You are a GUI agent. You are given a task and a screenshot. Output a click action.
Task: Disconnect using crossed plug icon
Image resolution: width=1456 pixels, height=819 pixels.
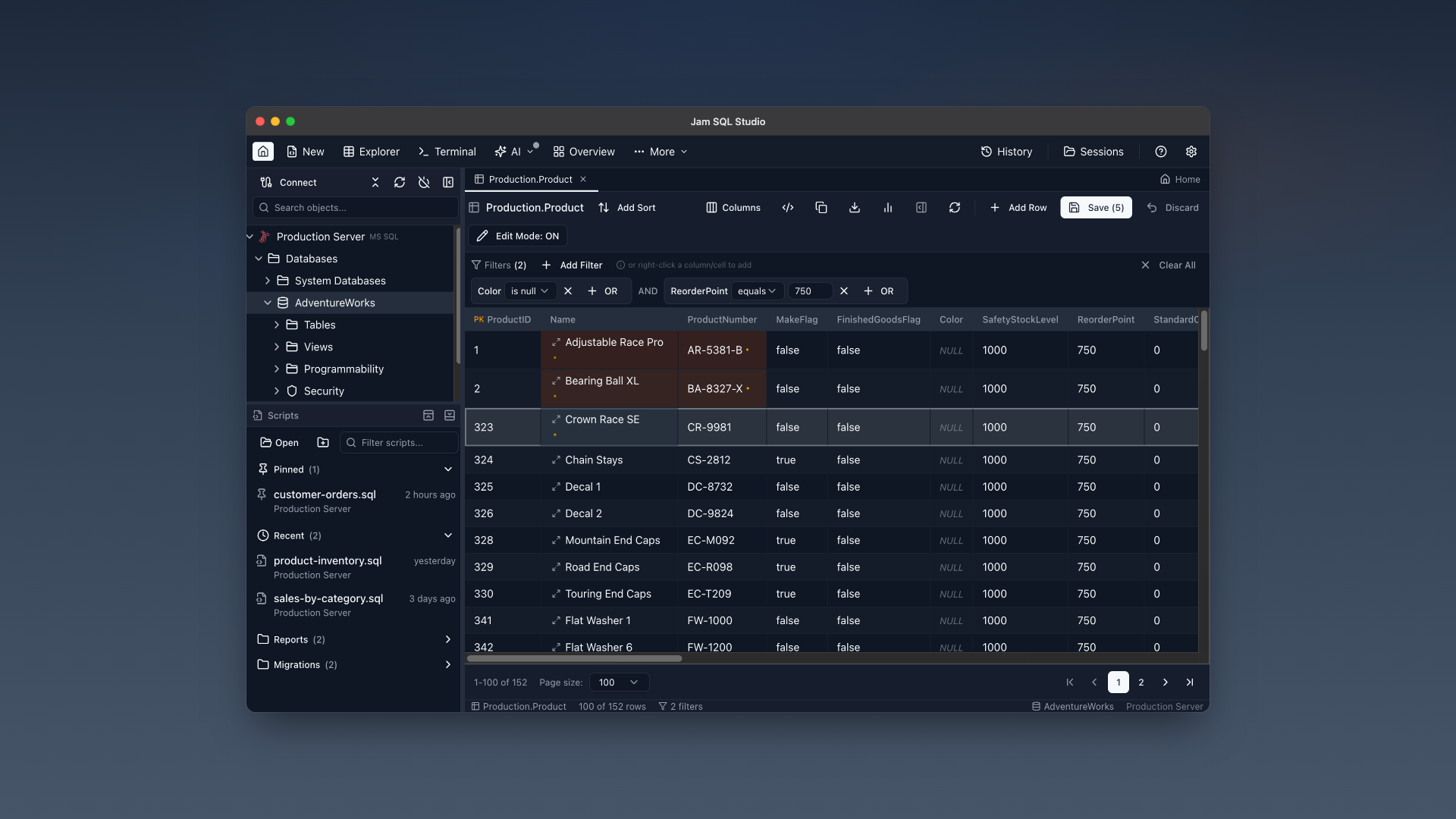[424, 182]
